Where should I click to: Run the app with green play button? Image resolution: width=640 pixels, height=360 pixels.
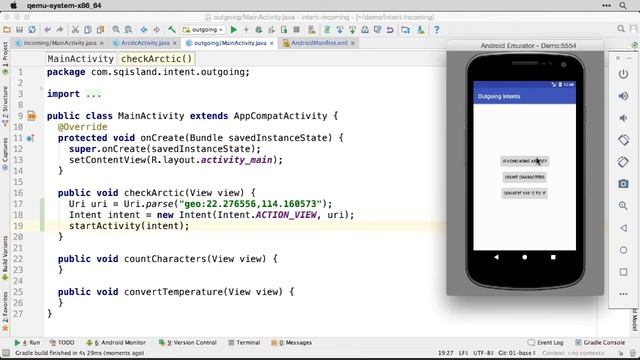tap(234, 30)
